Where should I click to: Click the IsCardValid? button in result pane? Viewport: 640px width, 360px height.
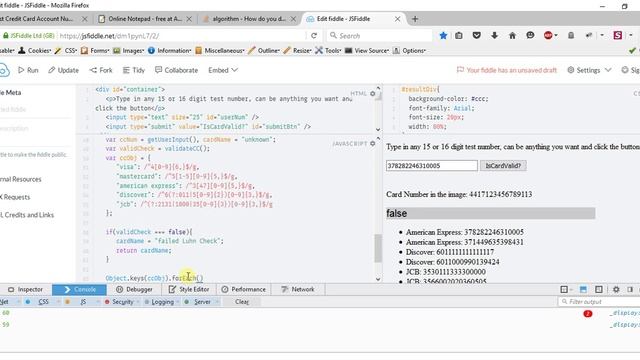tap(503, 166)
